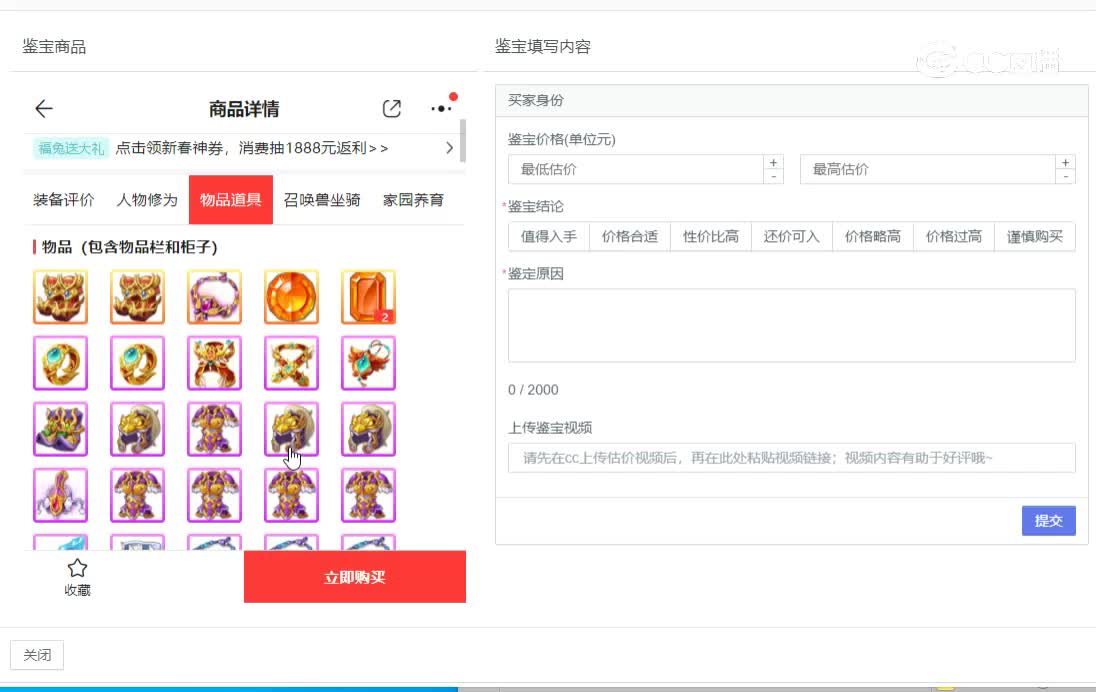Image resolution: width=1096 pixels, height=692 pixels.
Task: Click inside the 鉴定原因 text area
Action: (792, 326)
